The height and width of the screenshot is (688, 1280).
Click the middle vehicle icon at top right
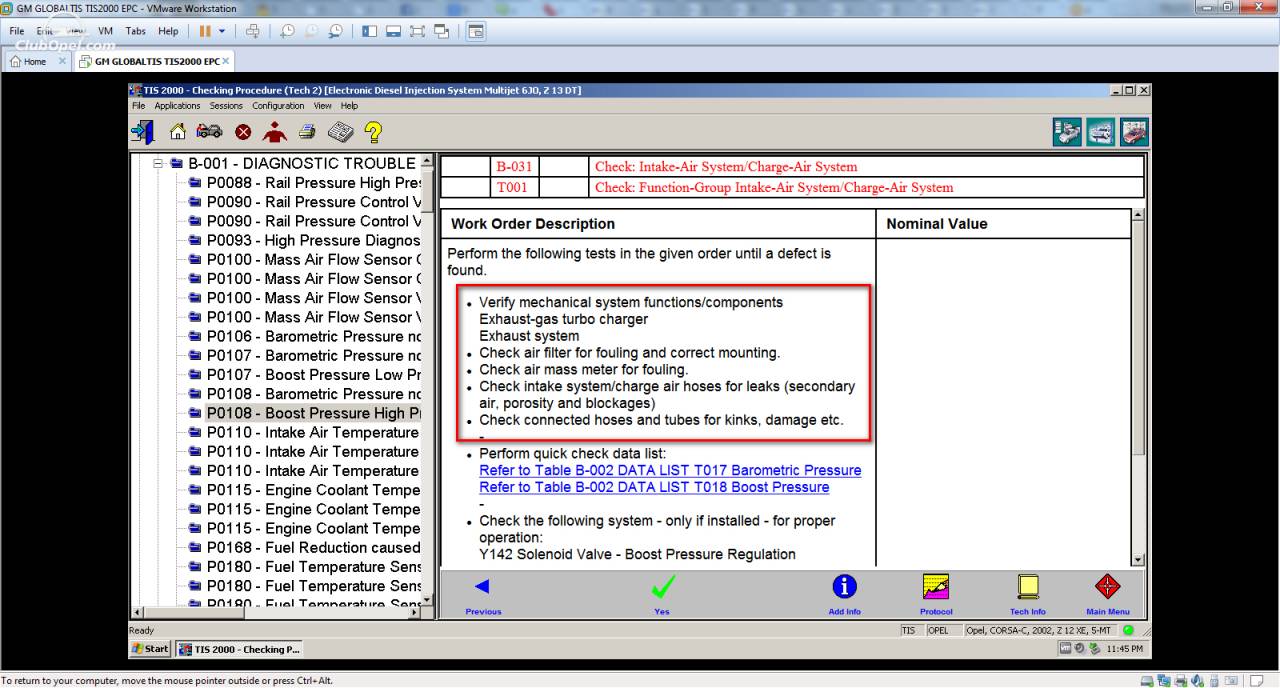point(1101,132)
